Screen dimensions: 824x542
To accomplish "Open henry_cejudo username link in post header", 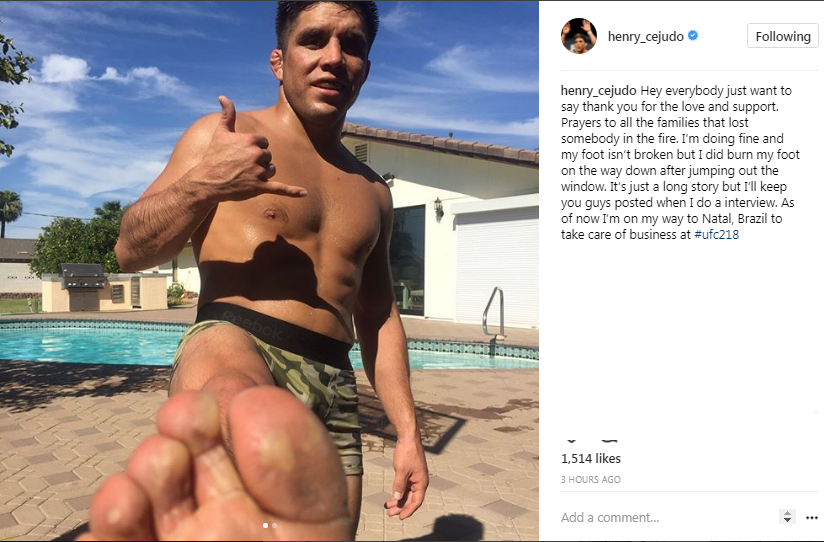I will [x=645, y=36].
